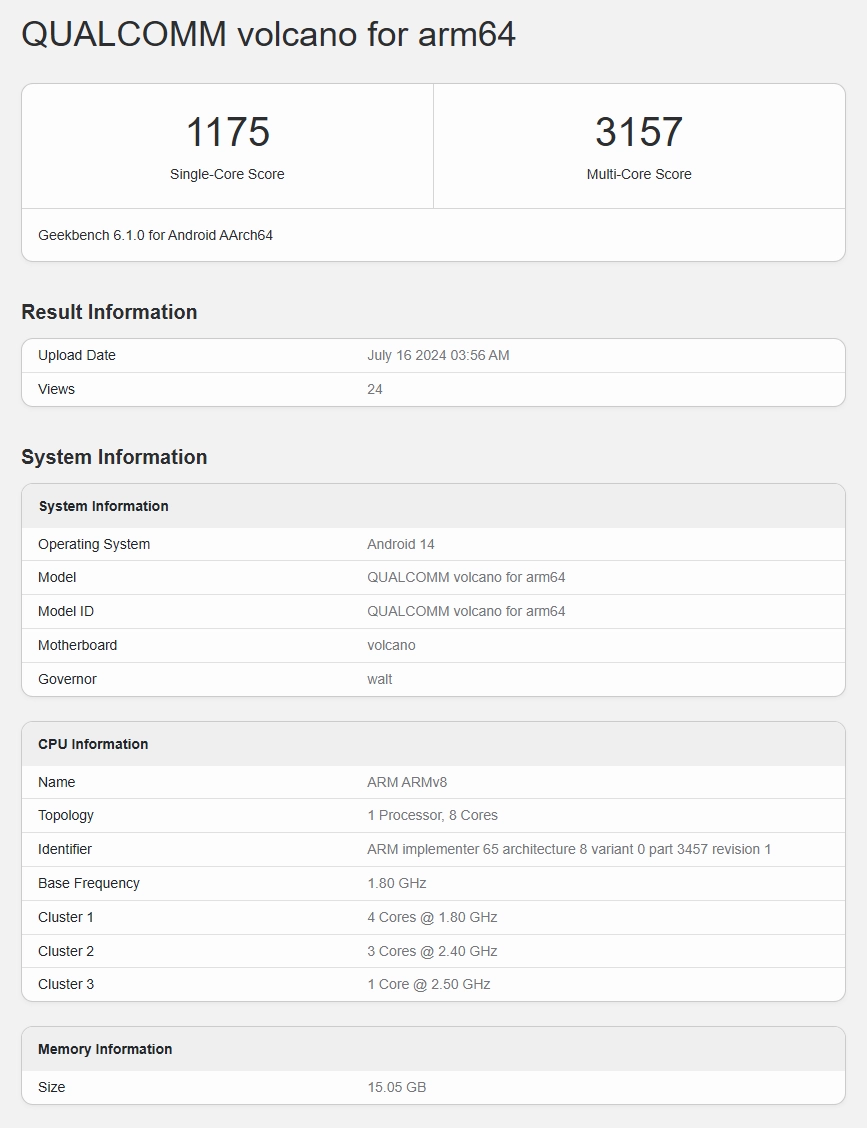Click the Model ID row value

466,611
